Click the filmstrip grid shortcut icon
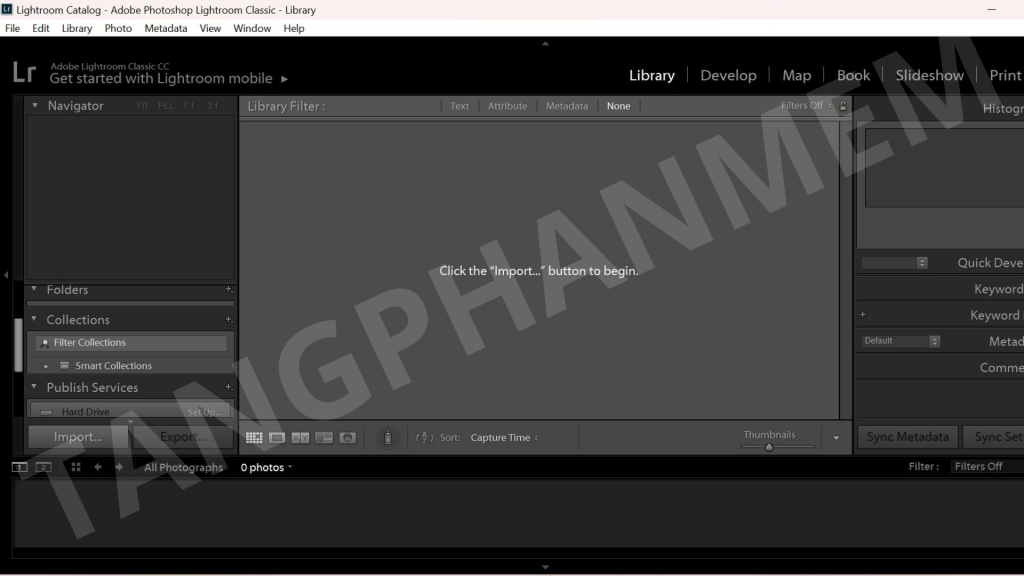Viewport: 1024px width, 576px height. pyautogui.click(x=76, y=467)
